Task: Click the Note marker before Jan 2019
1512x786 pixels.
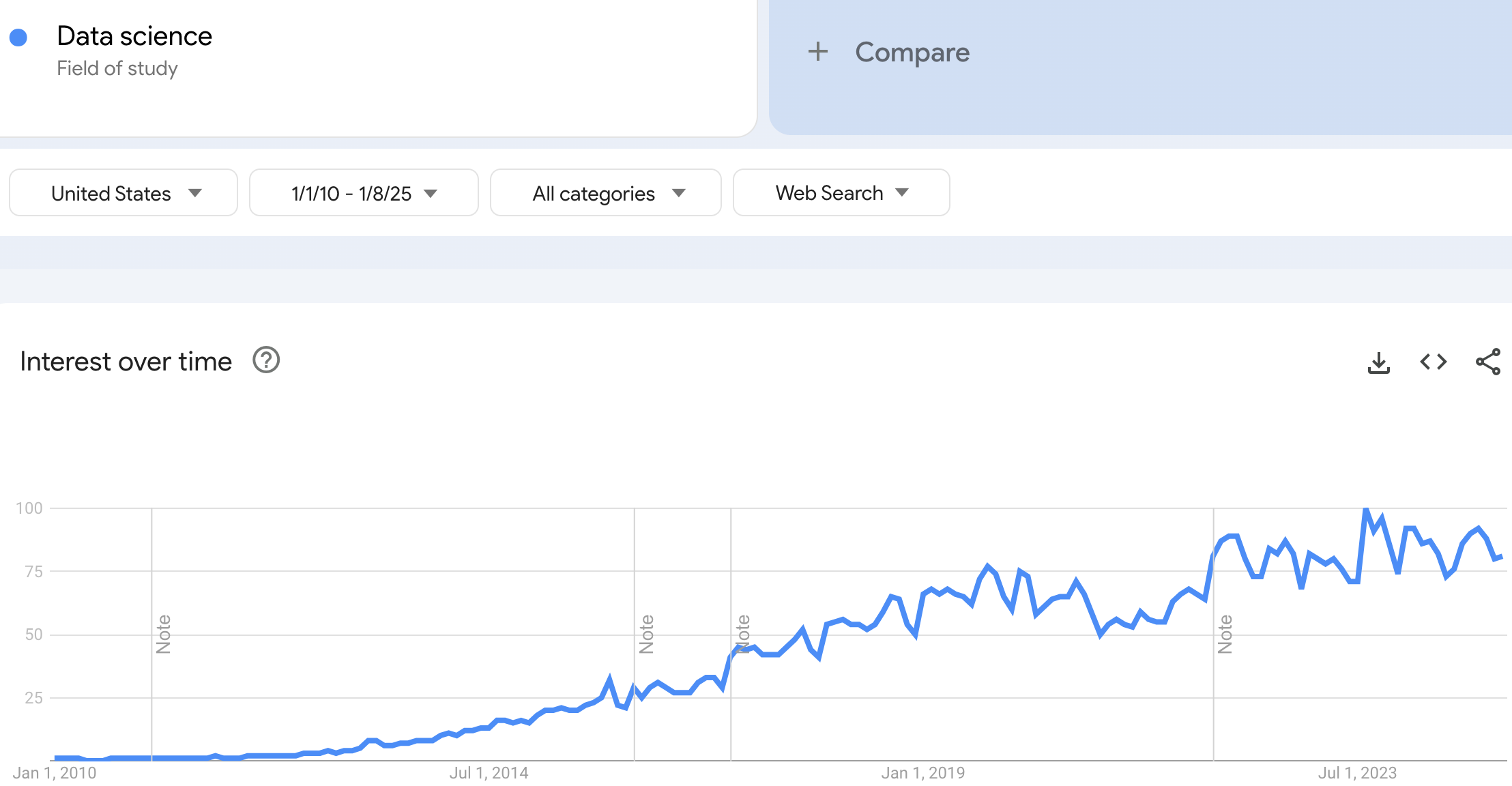Action: [743, 634]
